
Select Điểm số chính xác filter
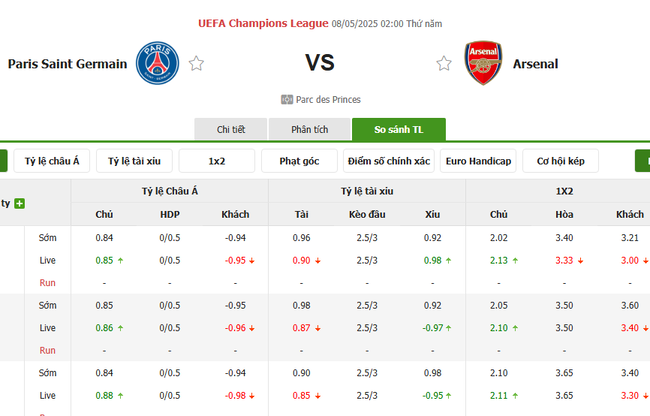387,161
